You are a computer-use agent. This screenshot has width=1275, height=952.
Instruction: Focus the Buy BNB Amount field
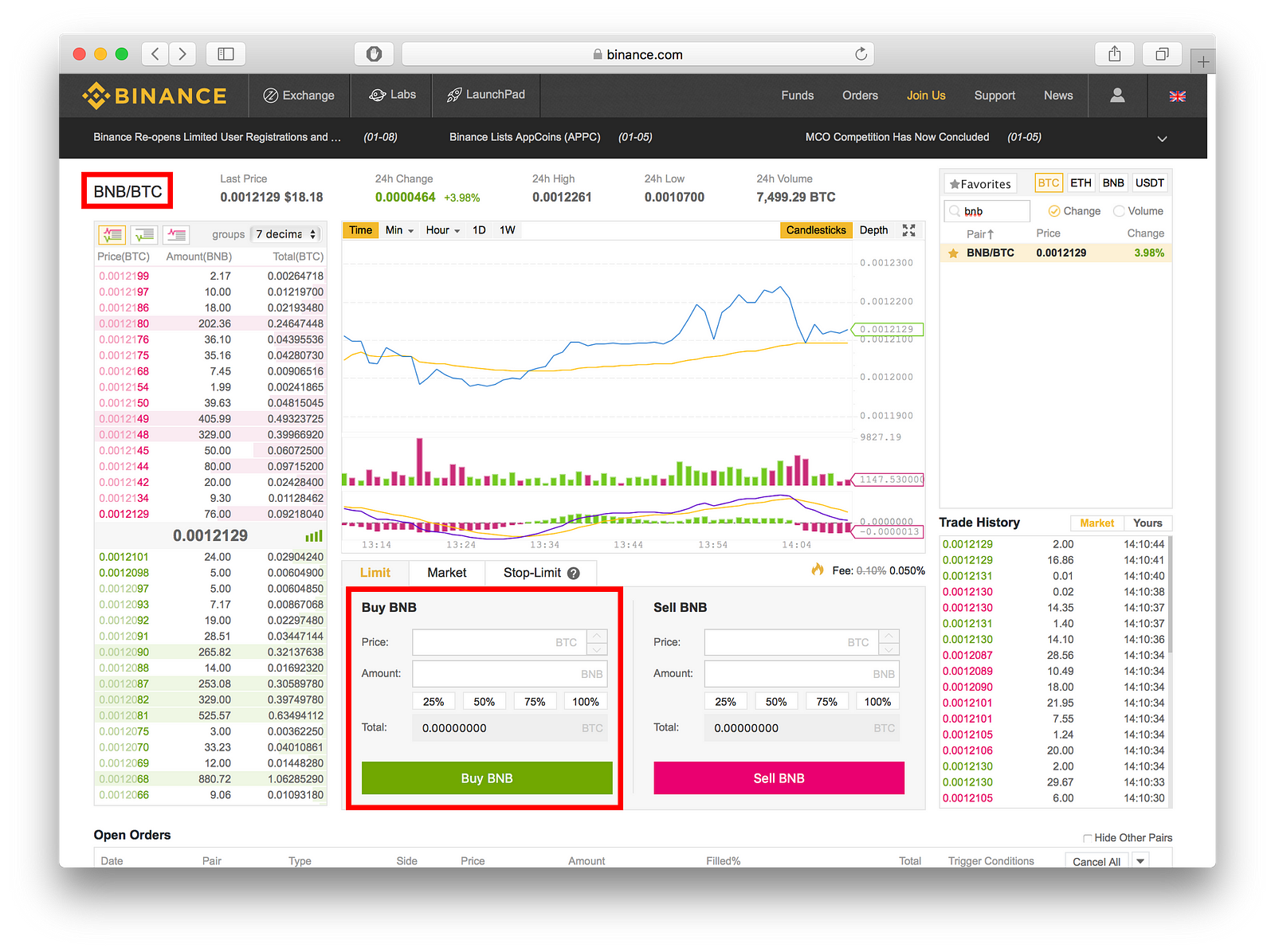click(x=510, y=674)
